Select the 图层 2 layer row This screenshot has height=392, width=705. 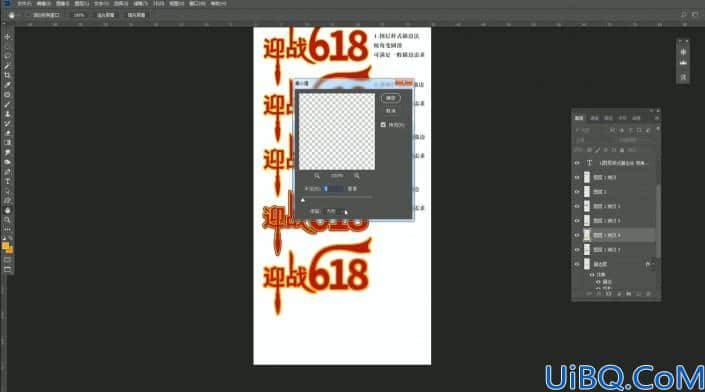tap(615, 192)
